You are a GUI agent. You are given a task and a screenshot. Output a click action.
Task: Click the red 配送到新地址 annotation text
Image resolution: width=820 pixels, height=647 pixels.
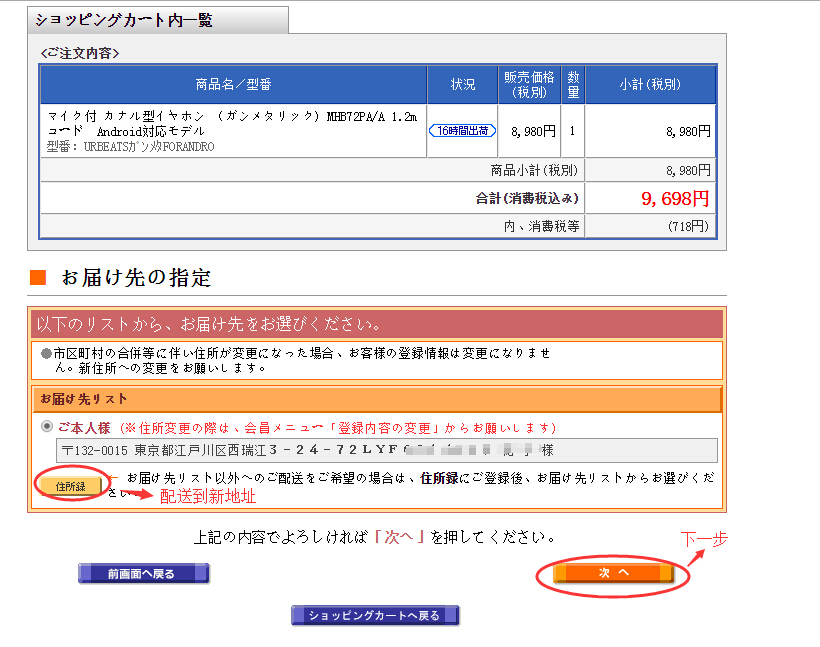207,497
